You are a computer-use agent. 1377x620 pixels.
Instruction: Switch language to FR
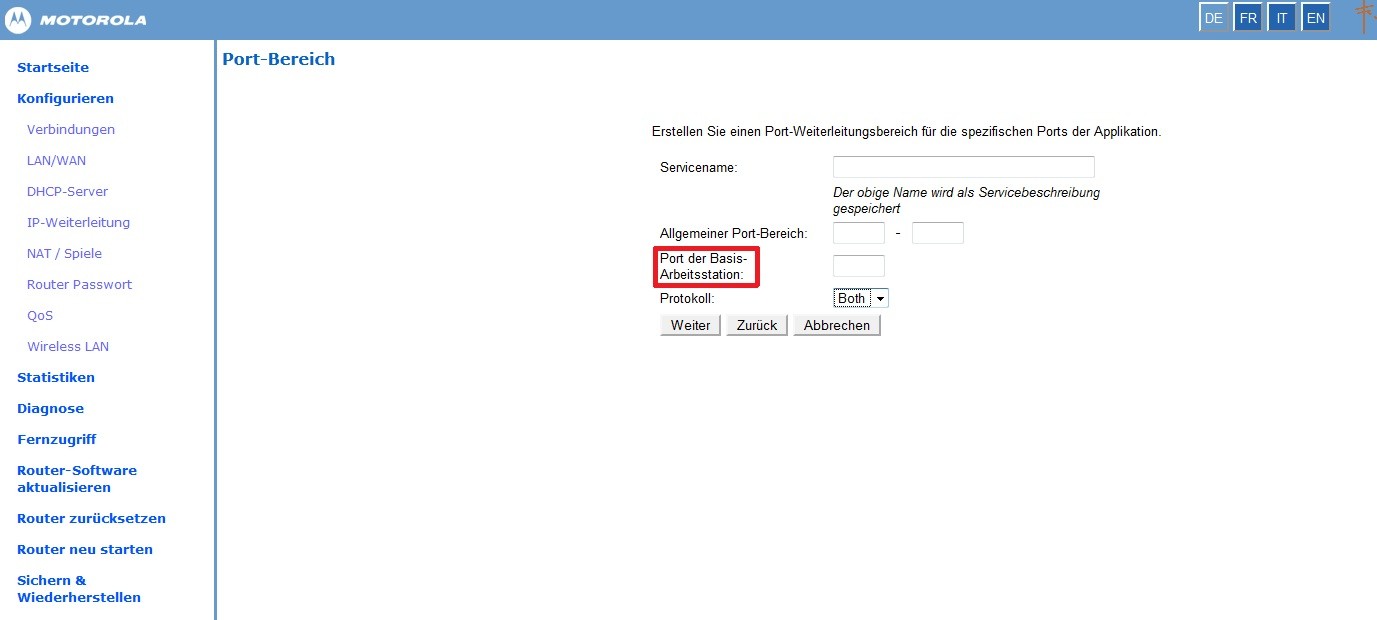1248,18
